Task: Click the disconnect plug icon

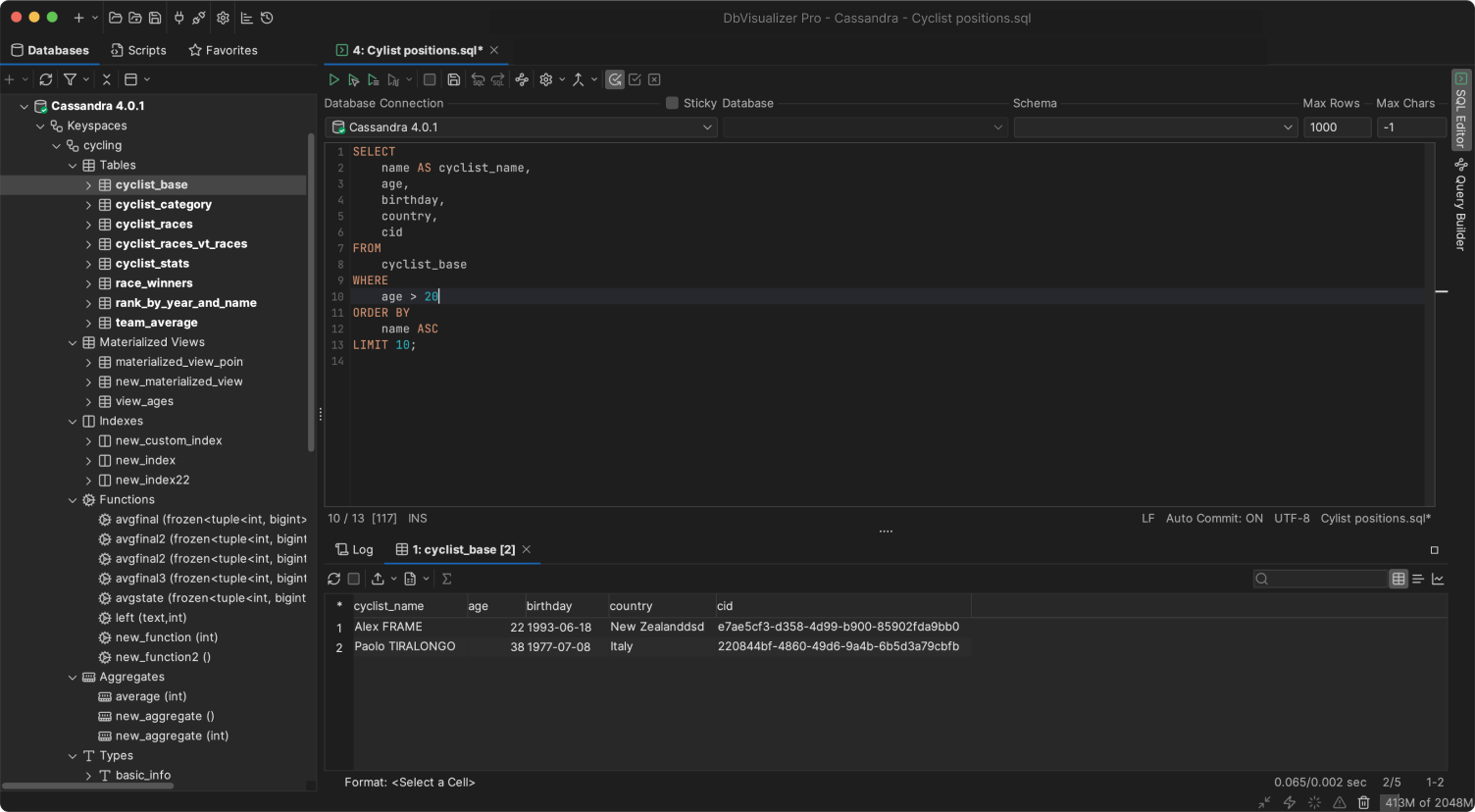Action: (199, 18)
